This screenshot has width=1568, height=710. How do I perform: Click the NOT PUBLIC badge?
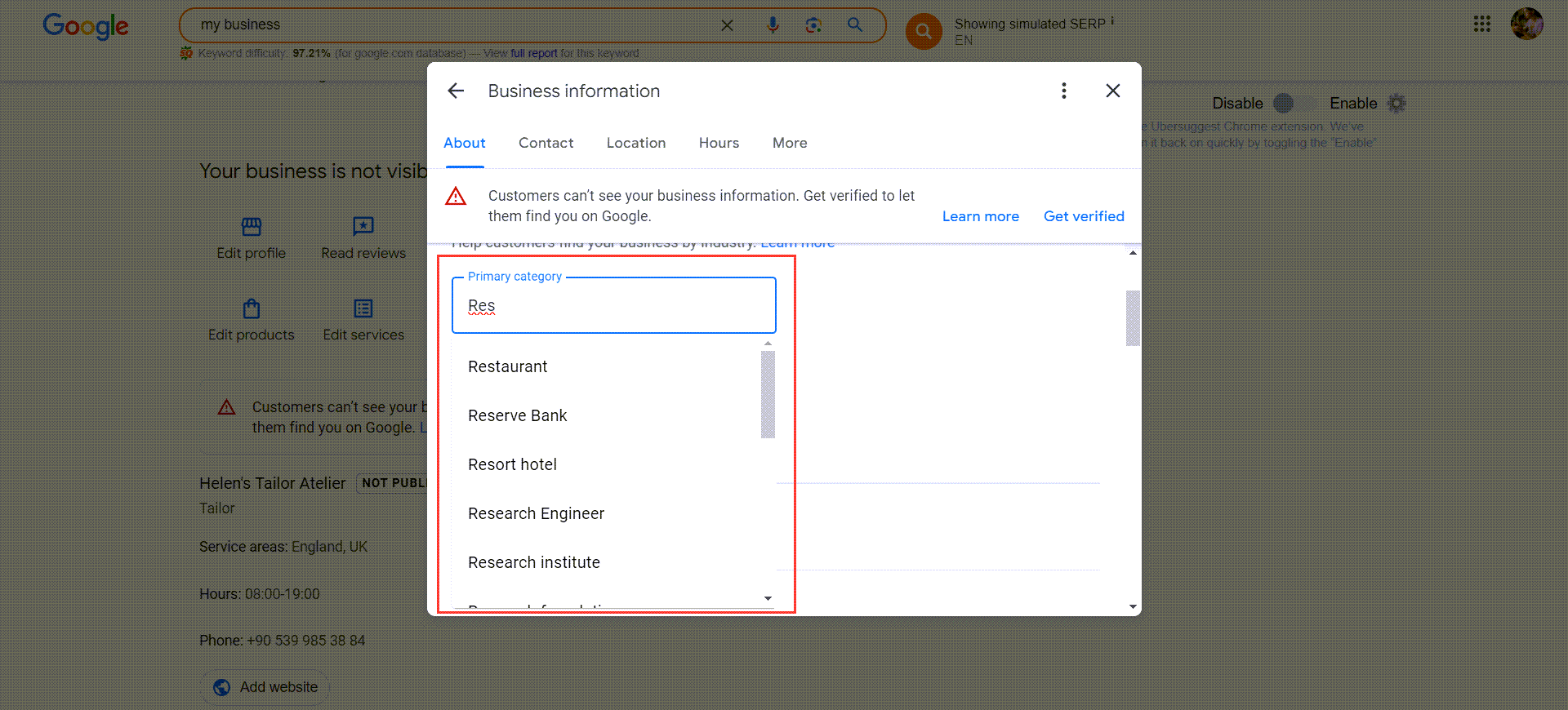pos(393,483)
